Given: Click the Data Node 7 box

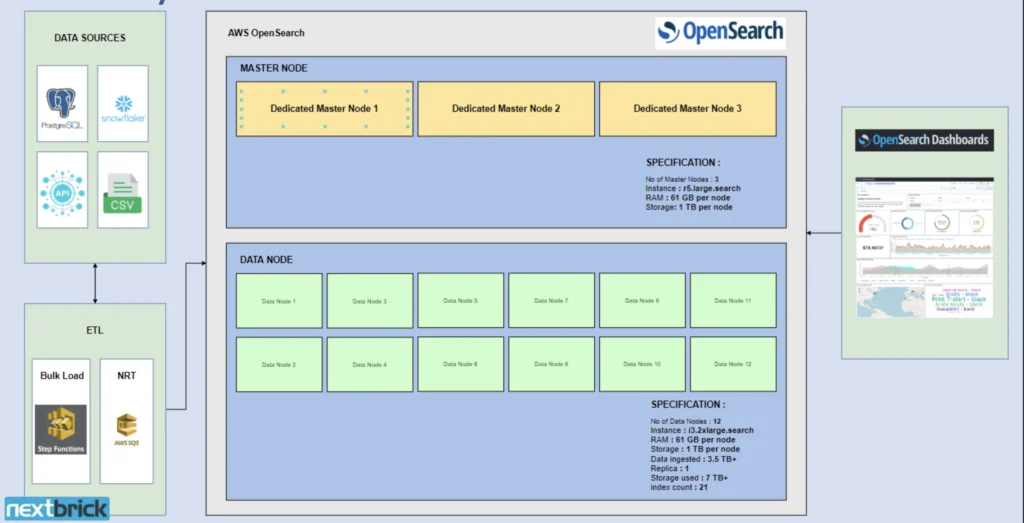Looking at the screenshot, I should coord(551,300).
